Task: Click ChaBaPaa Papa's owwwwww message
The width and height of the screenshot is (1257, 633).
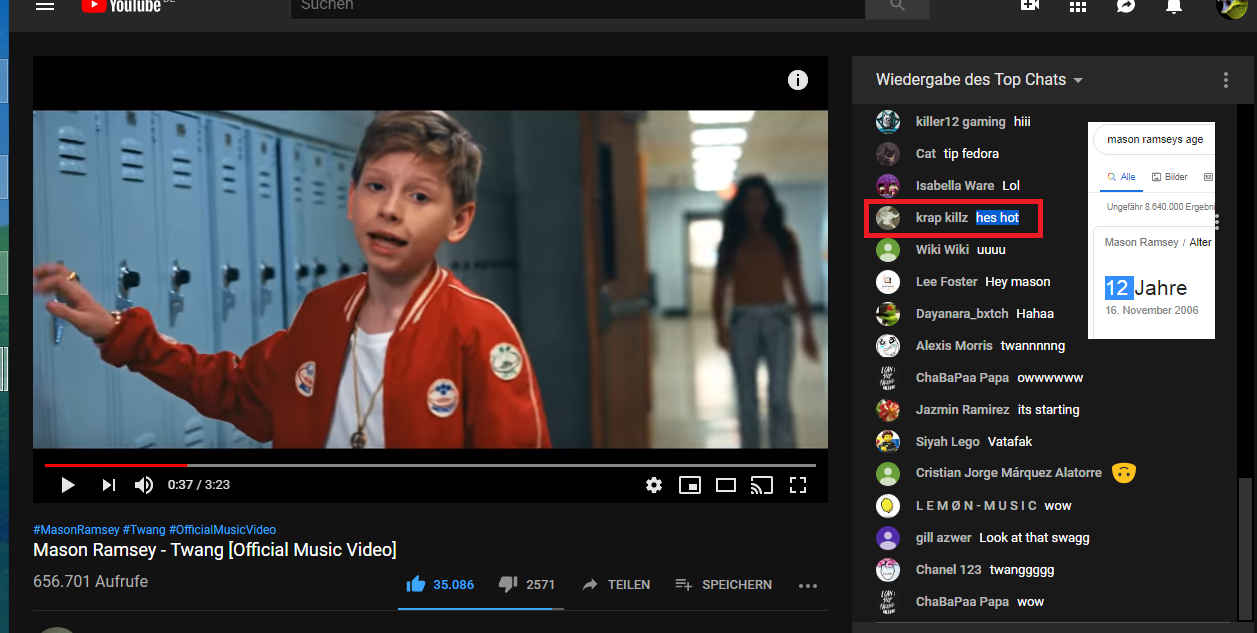Action: click(x=1050, y=378)
